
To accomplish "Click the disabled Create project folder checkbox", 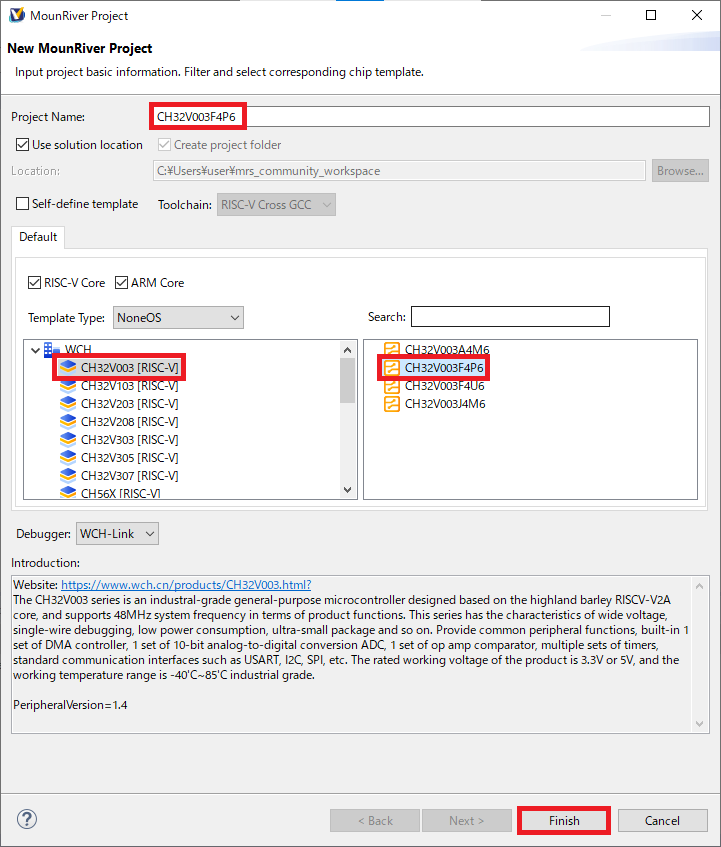I will coord(164,145).
